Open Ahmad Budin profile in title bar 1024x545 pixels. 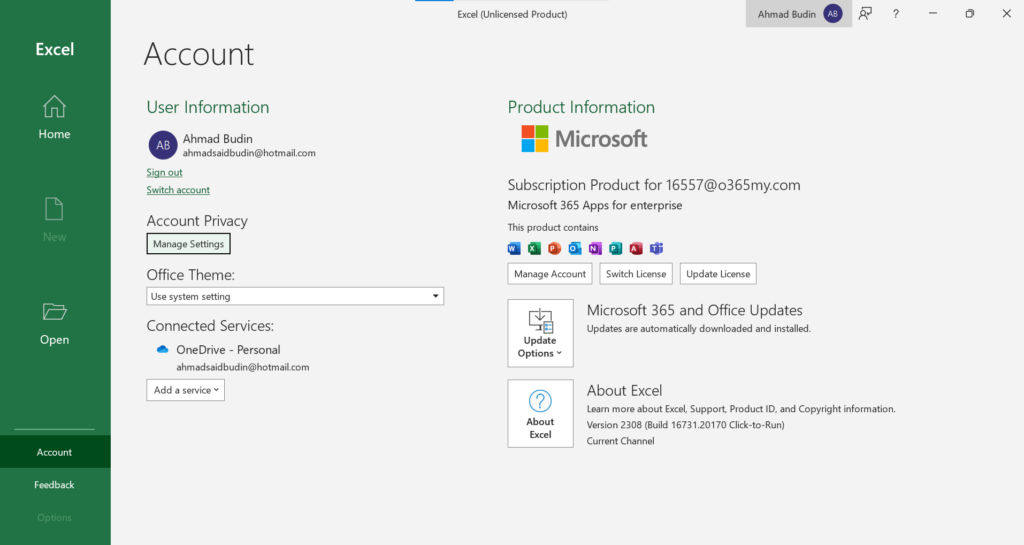click(x=799, y=14)
